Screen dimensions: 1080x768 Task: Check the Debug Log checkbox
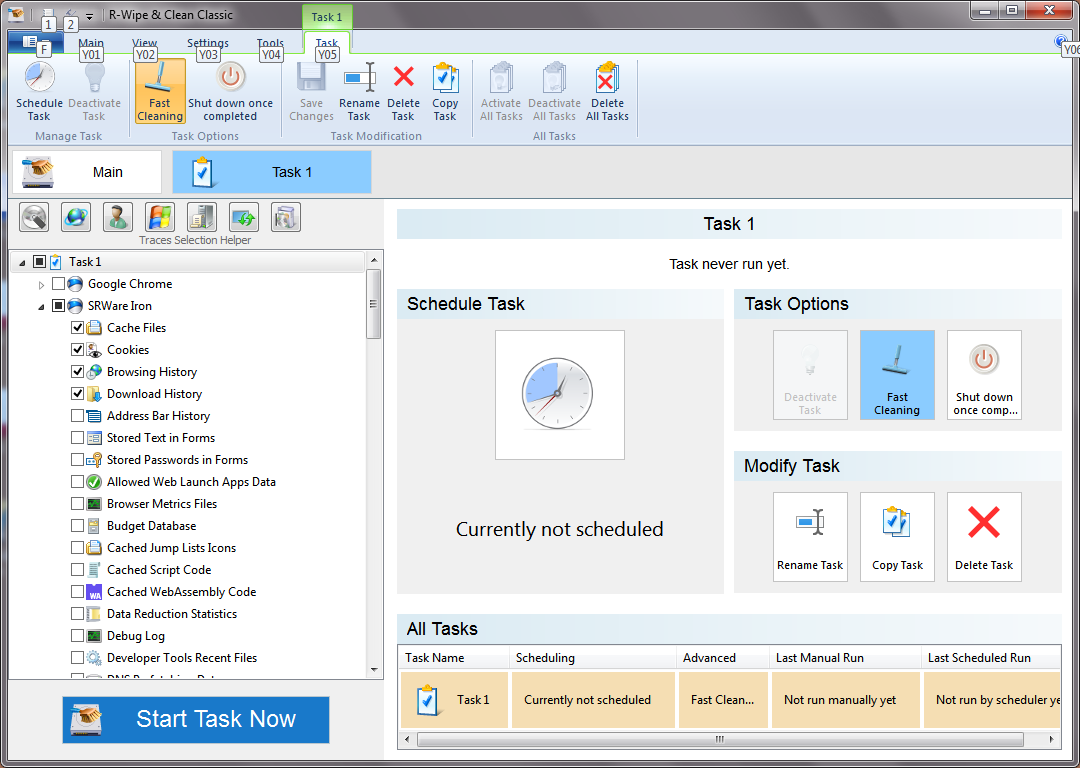click(x=78, y=636)
